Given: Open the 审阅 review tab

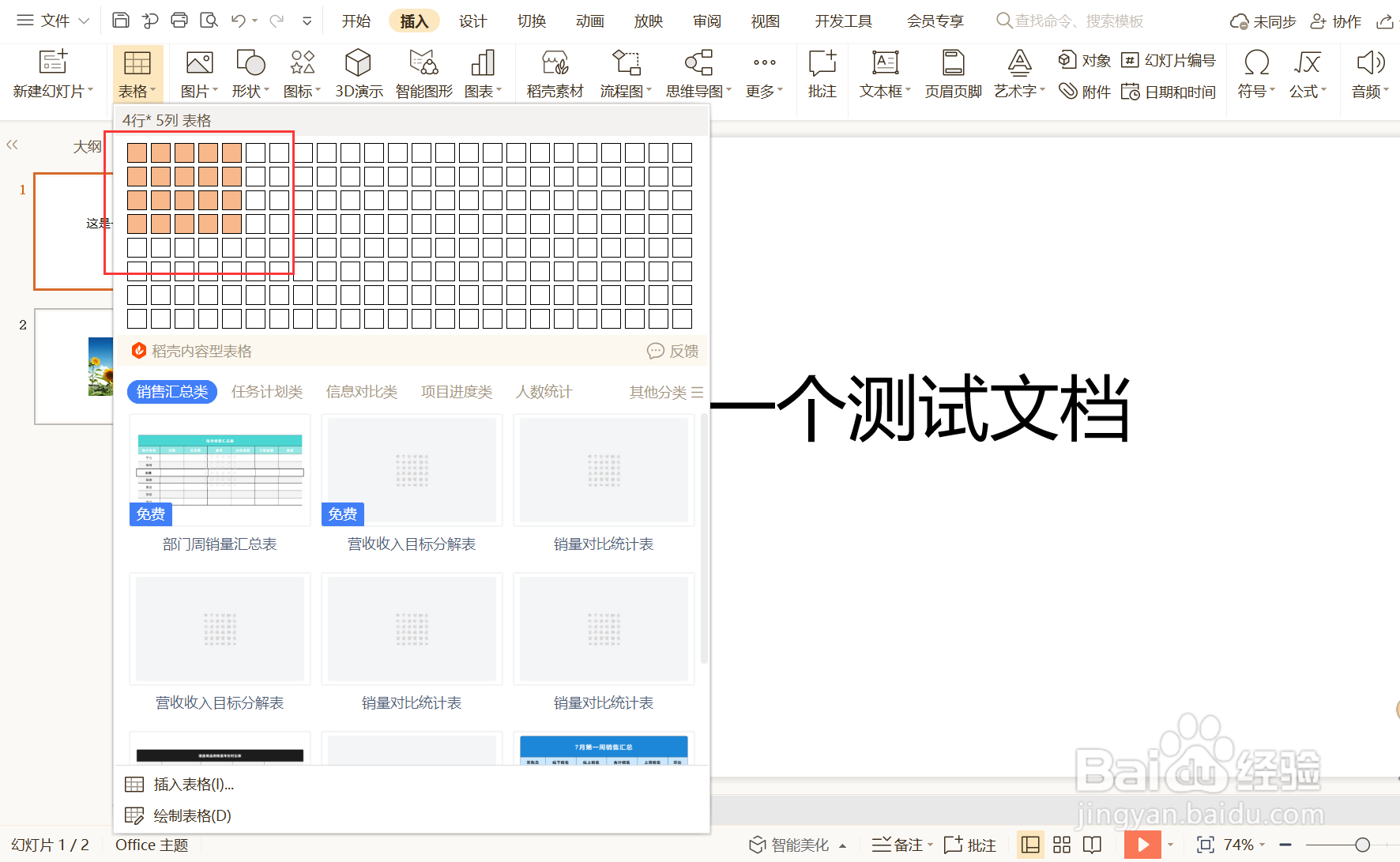Looking at the screenshot, I should point(707,21).
